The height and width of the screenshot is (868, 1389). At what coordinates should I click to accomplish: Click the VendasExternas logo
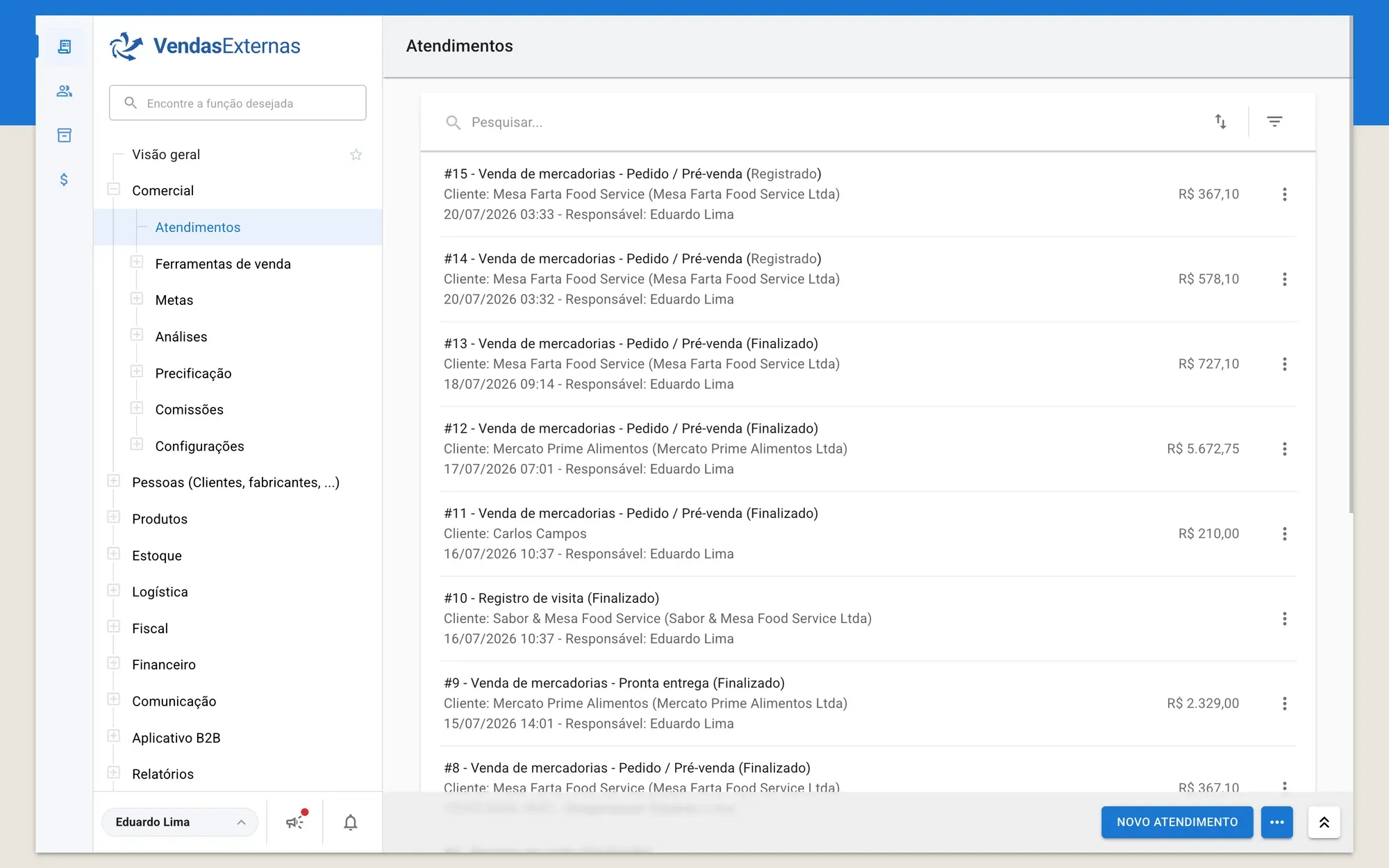pyautogui.click(x=205, y=46)
